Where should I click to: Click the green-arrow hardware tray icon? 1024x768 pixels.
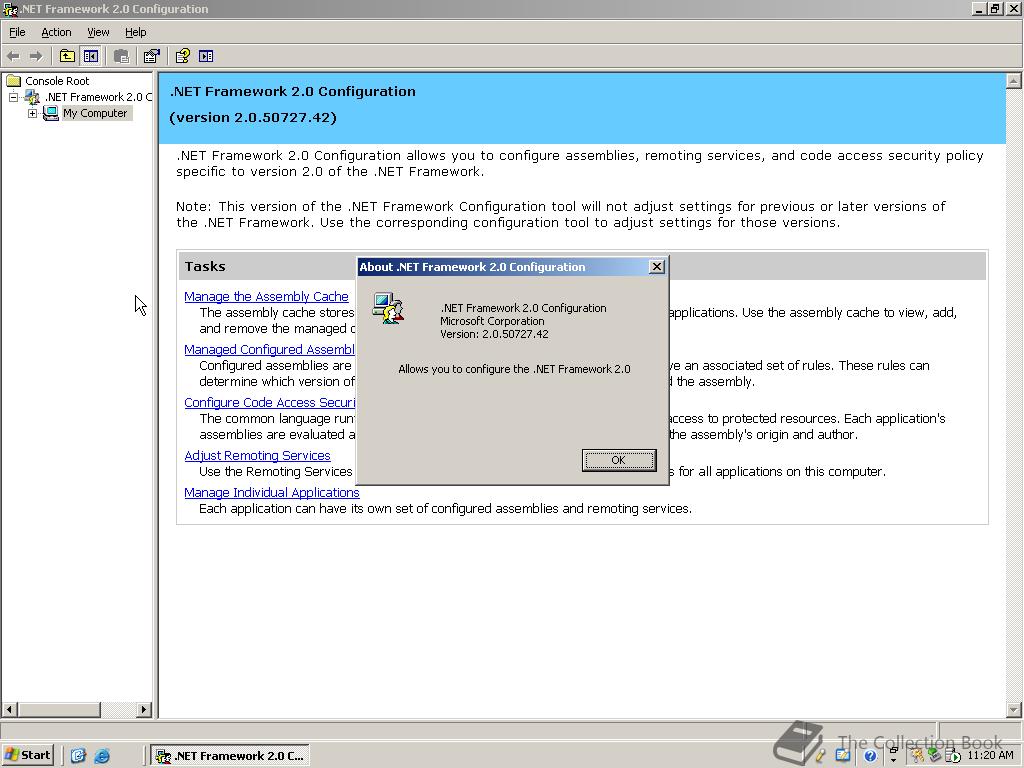(x=935, y=756)
